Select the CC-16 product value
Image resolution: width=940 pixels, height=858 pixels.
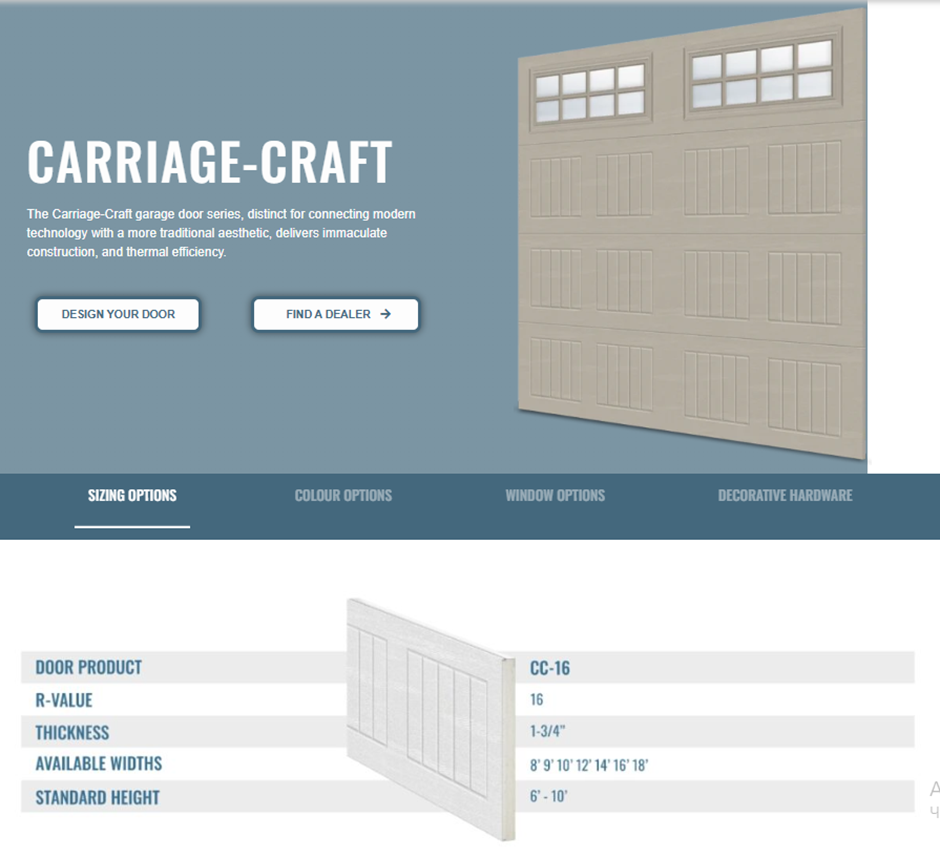tap(550, 668)
